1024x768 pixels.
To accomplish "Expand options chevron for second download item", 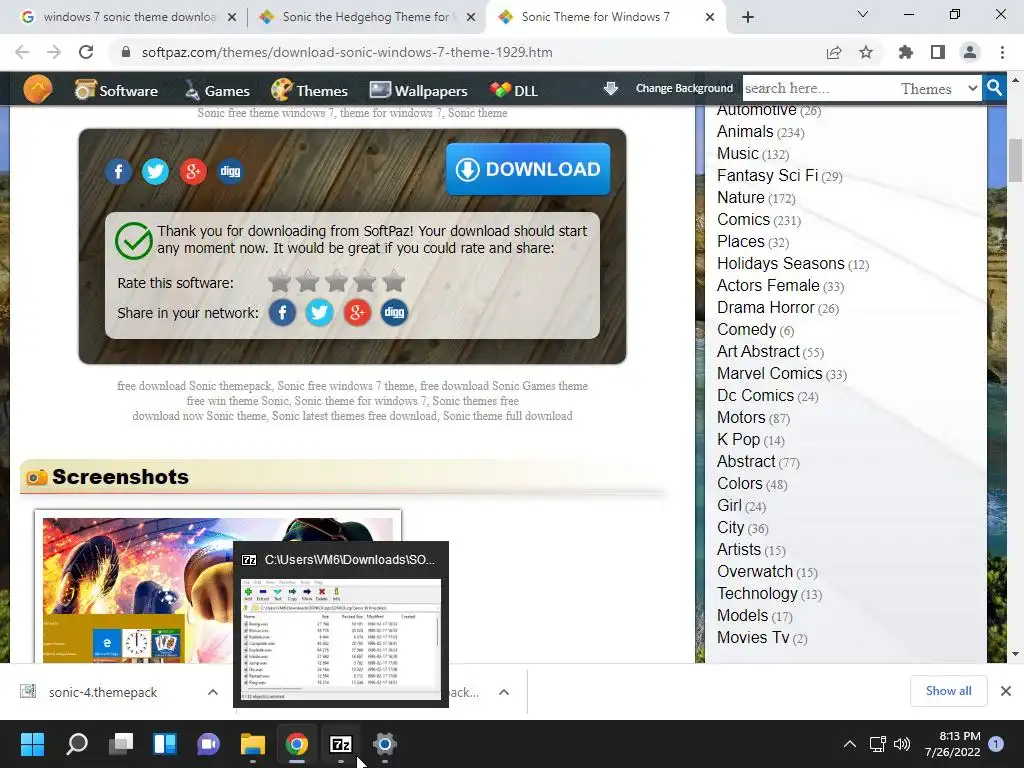I will (x=504, y=692).
